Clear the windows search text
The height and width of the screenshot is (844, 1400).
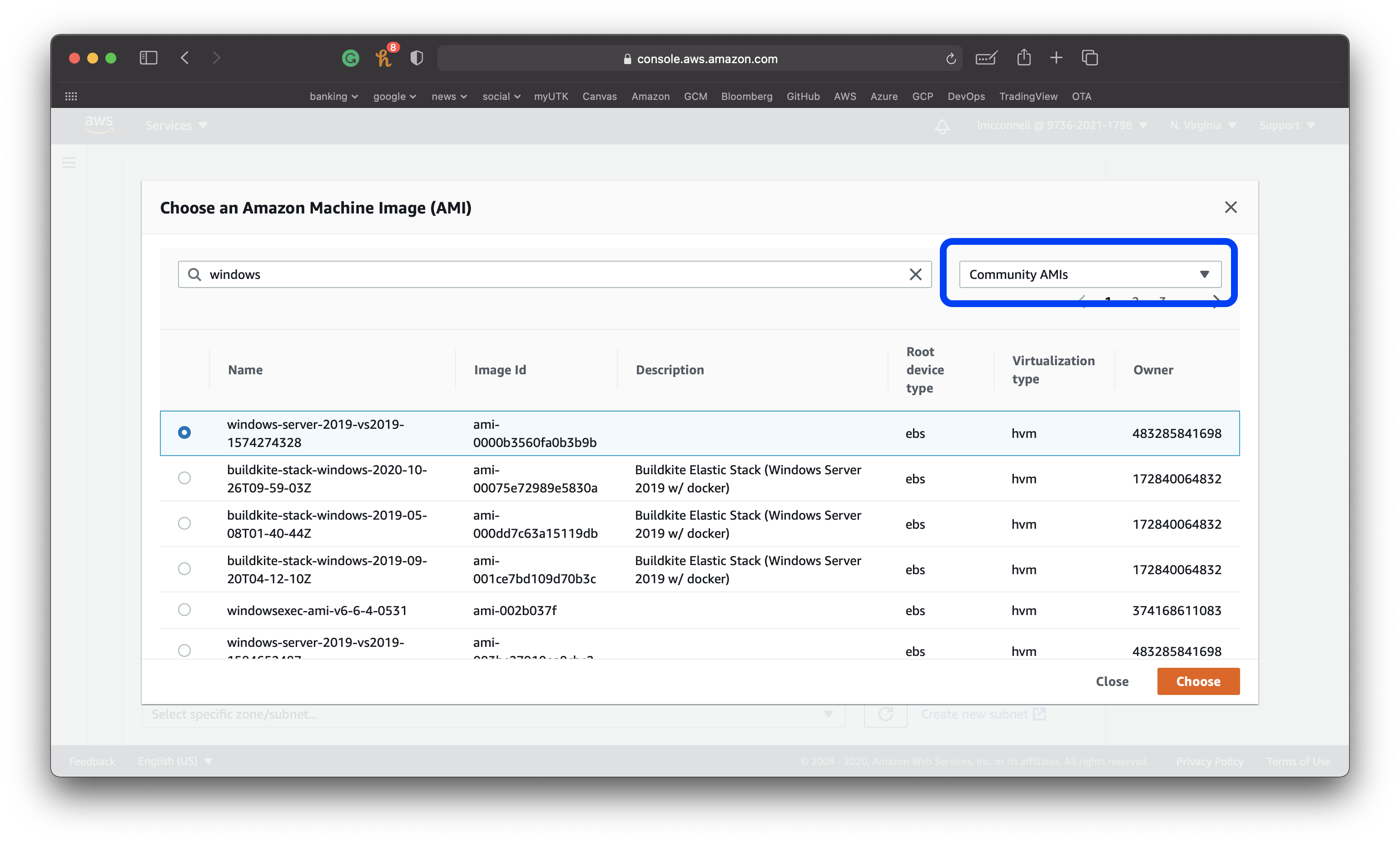click(915, 274)
